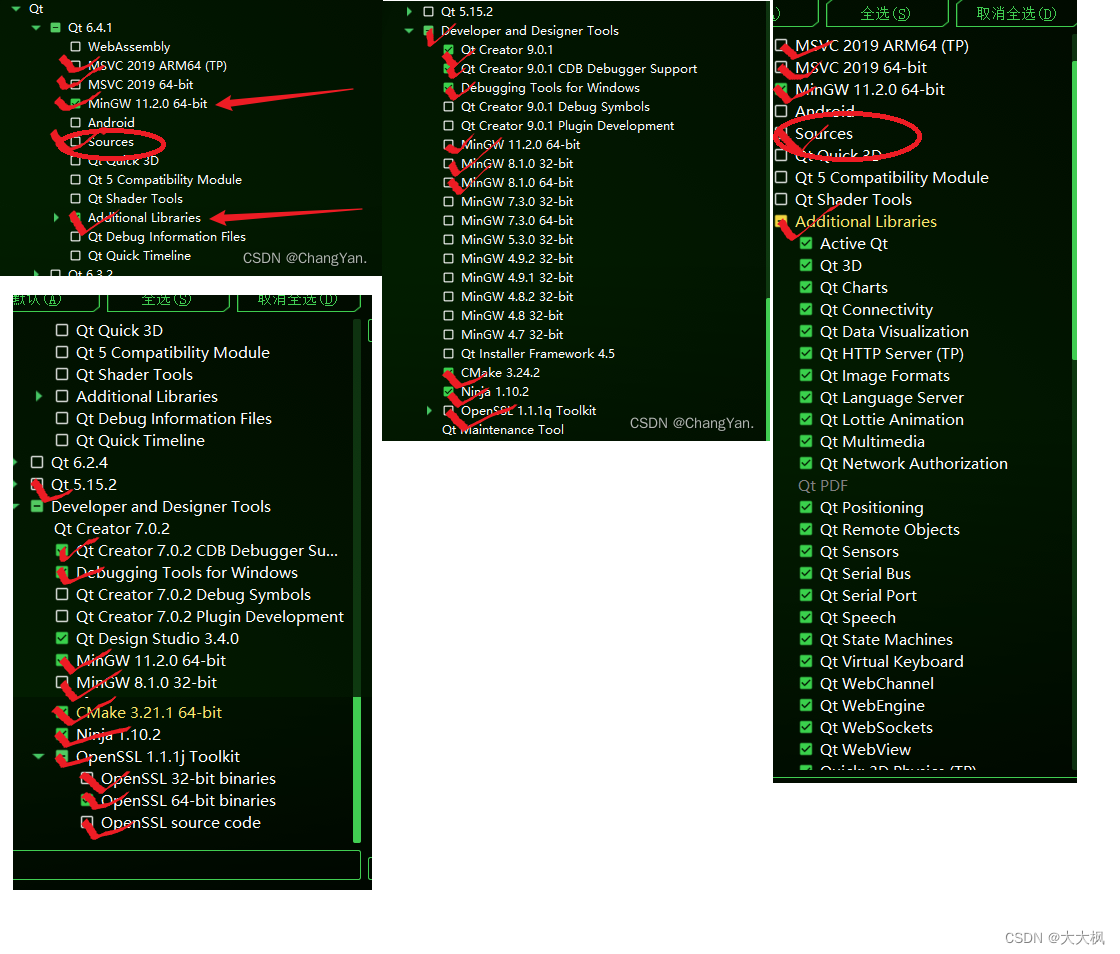Toggle OpenSSL source code checkbox

pyautogui.click(x=87, y=823)
